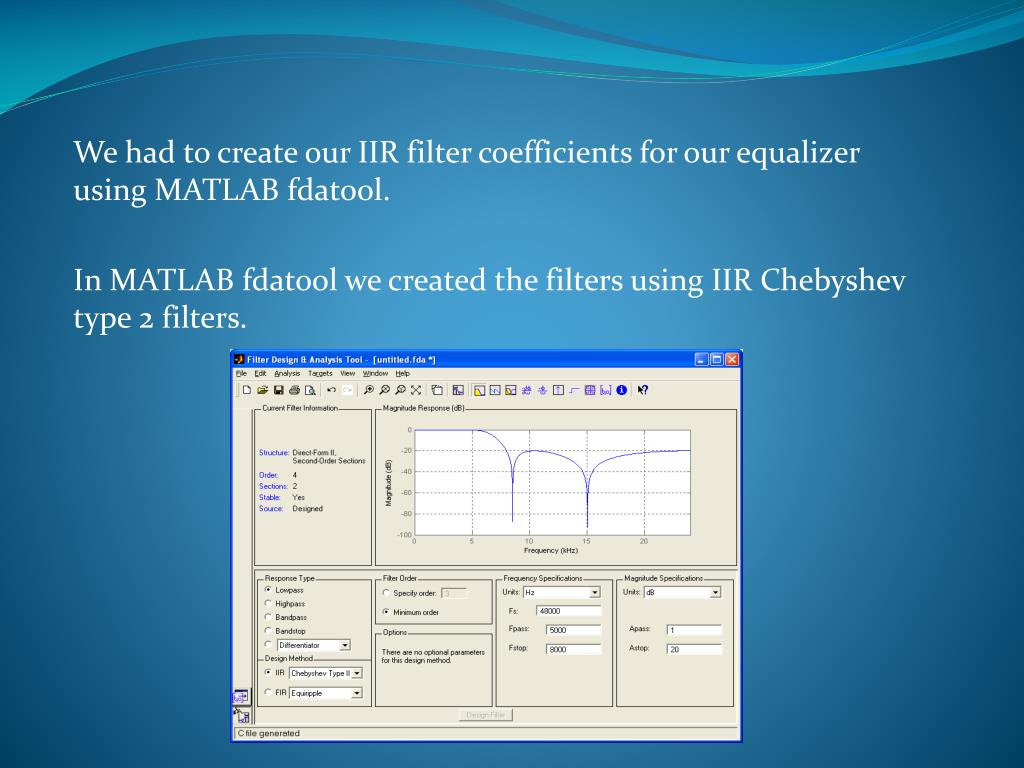The width and height of the screenshot is (1024, 768).
Task: Click the Astop field showing 20
Action: coord(694,649)
